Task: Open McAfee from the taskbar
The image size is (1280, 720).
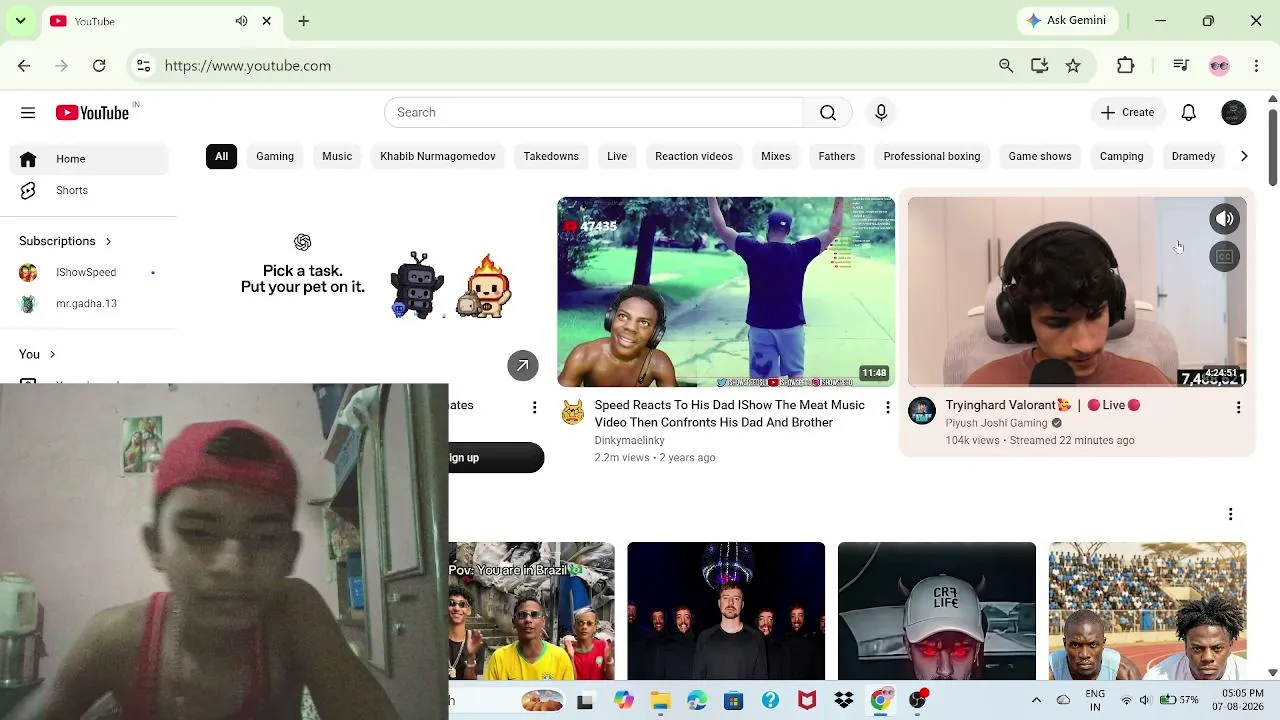Action: 807,701
